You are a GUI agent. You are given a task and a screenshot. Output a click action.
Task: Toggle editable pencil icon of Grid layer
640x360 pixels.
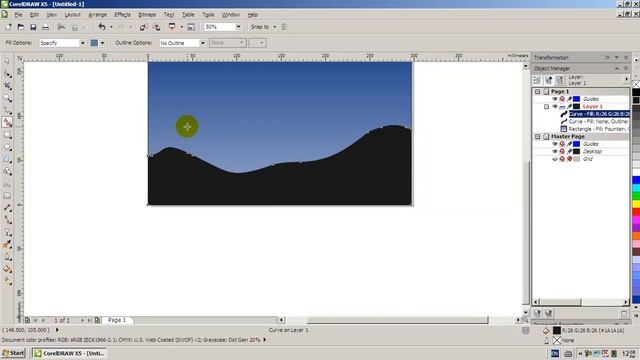click(569, 159)
